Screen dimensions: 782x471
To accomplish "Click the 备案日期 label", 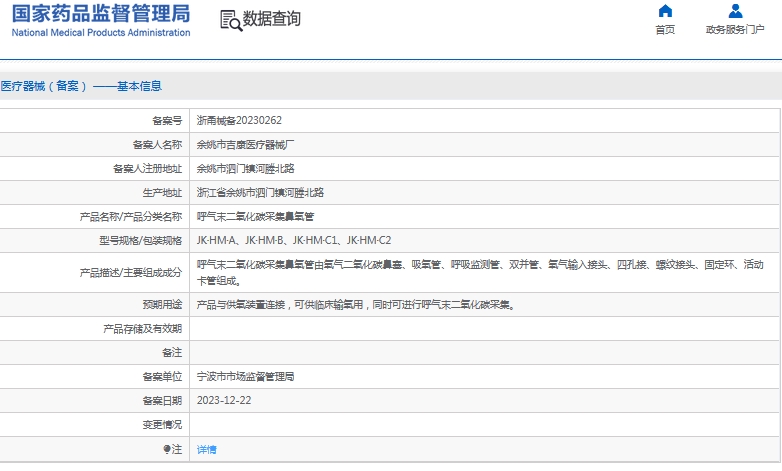I will (x=162, y=401).
